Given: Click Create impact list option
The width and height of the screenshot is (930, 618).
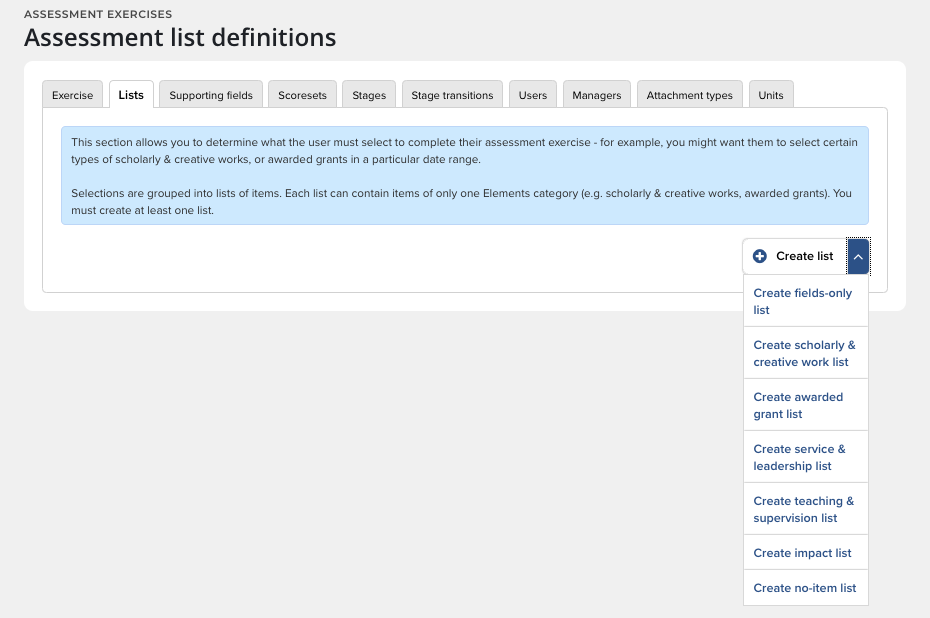Looking at the screenshot, I should 805,553.
